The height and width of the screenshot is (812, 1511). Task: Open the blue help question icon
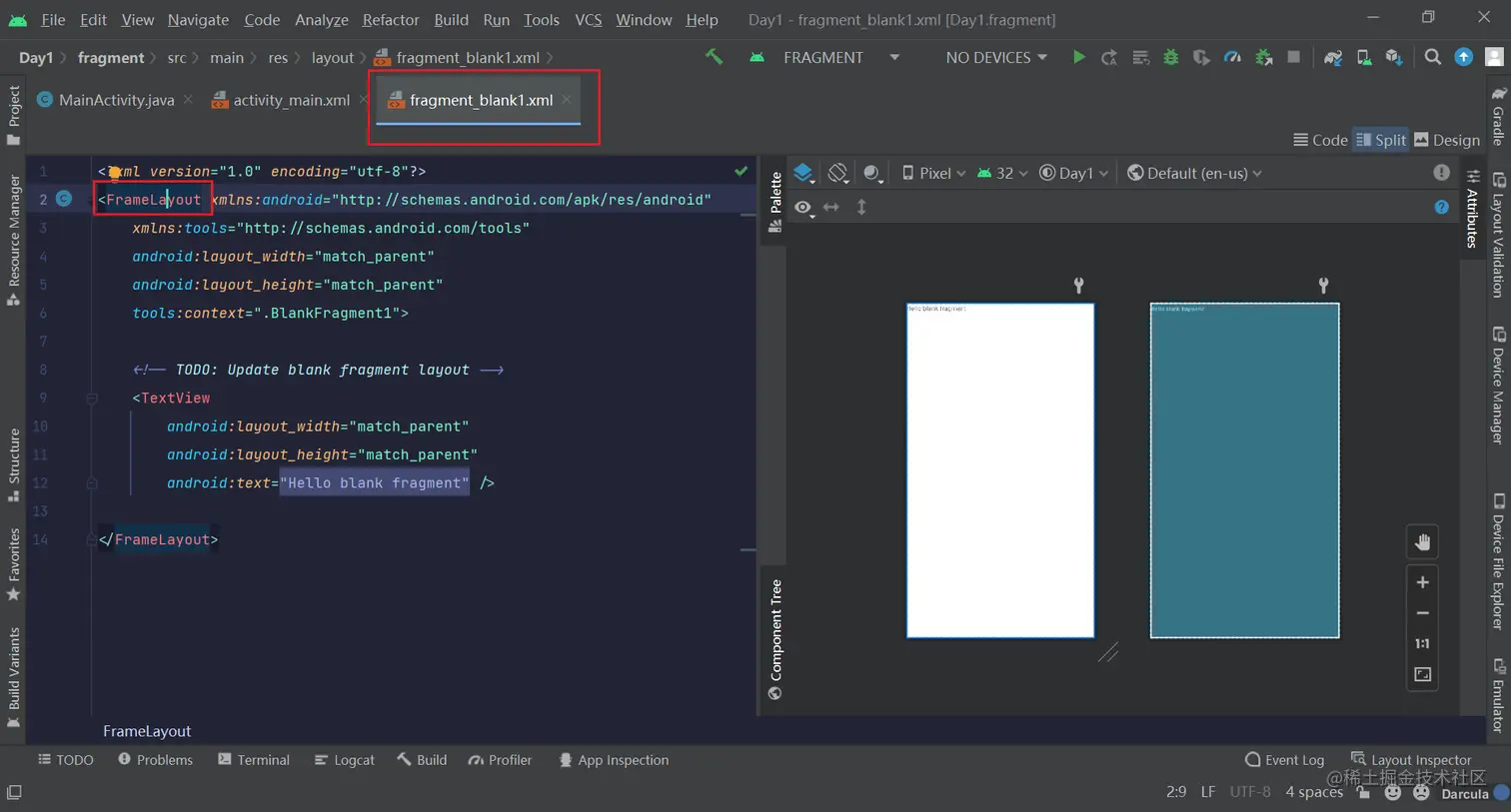(1441, 207)
